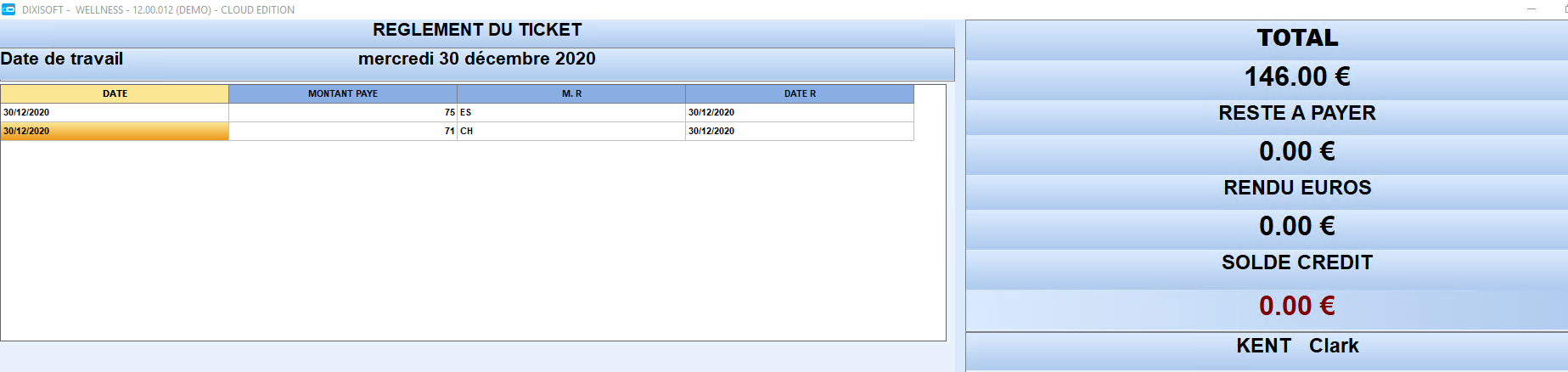Select highlighted second row date cell

click(115, 131)
